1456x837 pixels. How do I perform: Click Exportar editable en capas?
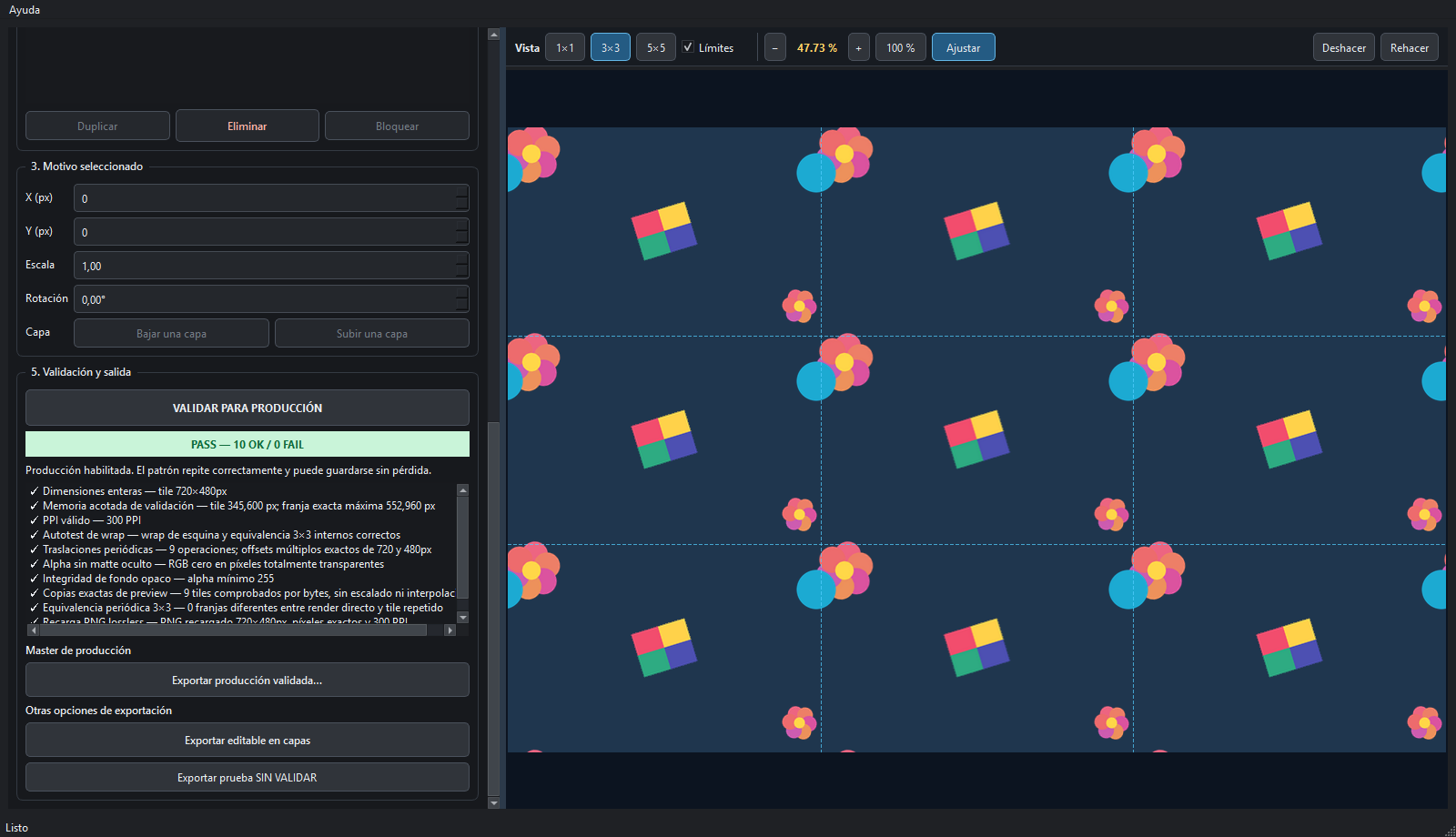coord(248,740)
